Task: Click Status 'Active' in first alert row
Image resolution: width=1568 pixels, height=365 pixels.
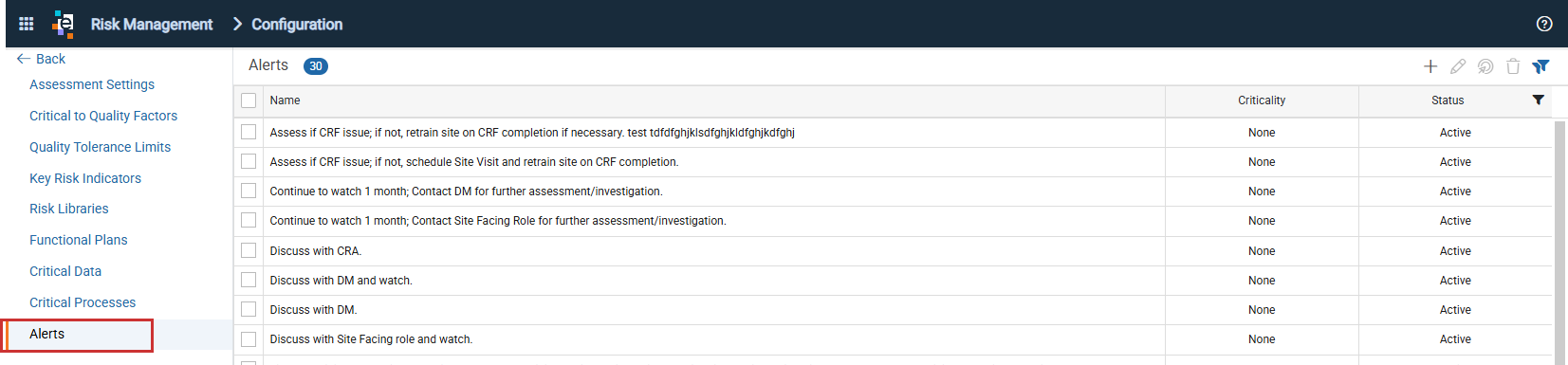Action: 1455,133
